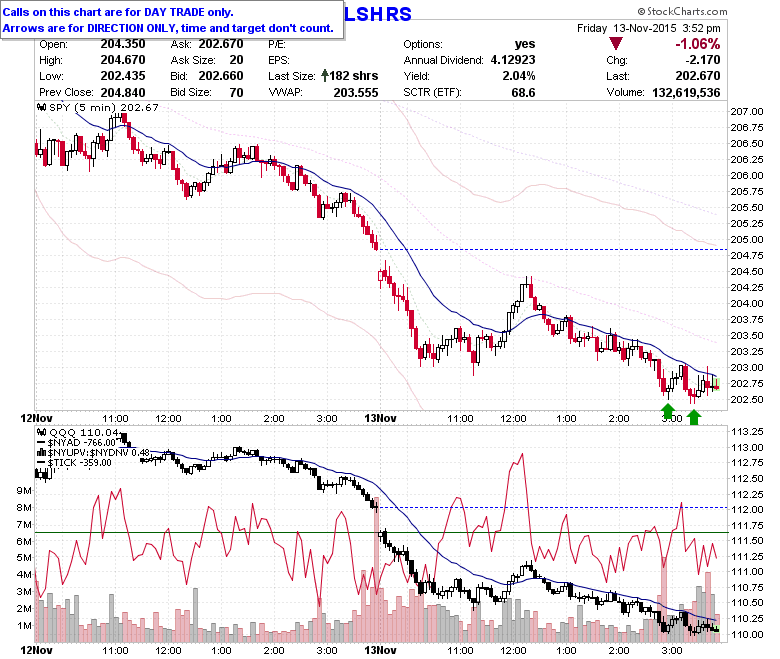Click the 112.00 label on QQQ axis
The height and width of the screenshot is (659, 780).
click(747, 509)
